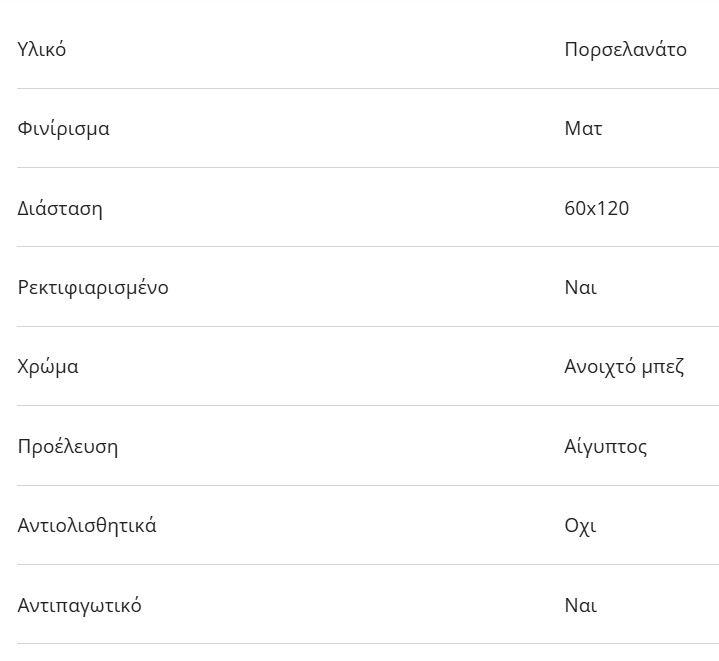Select the Οχι value for Αντιολισθητικά
This screenshot has height=661, width=719.
click(x=580, y=525)
